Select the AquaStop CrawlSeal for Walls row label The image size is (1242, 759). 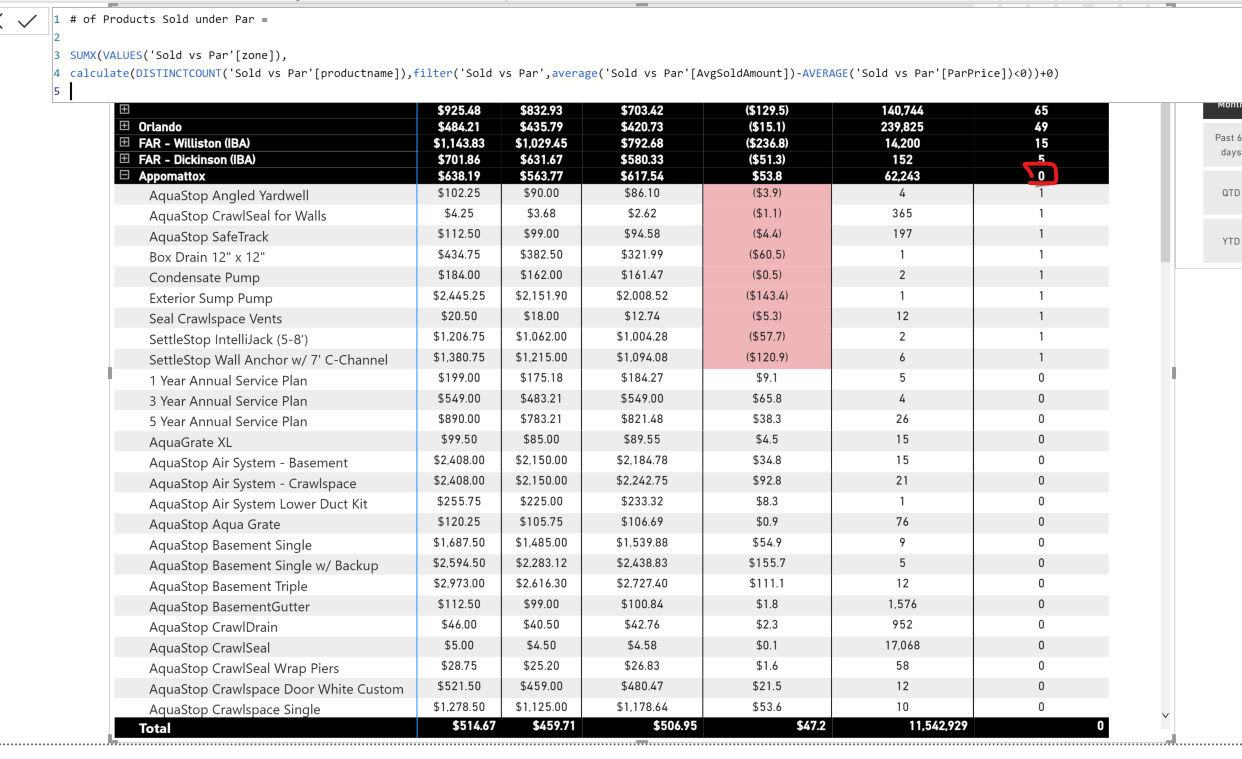238,216
